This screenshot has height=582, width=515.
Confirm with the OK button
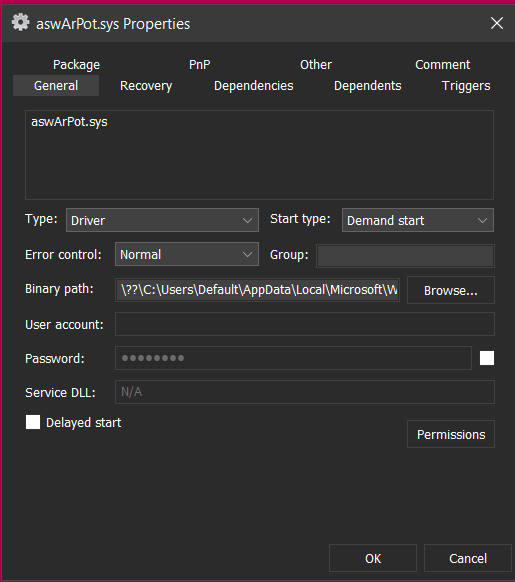(373, 558)
